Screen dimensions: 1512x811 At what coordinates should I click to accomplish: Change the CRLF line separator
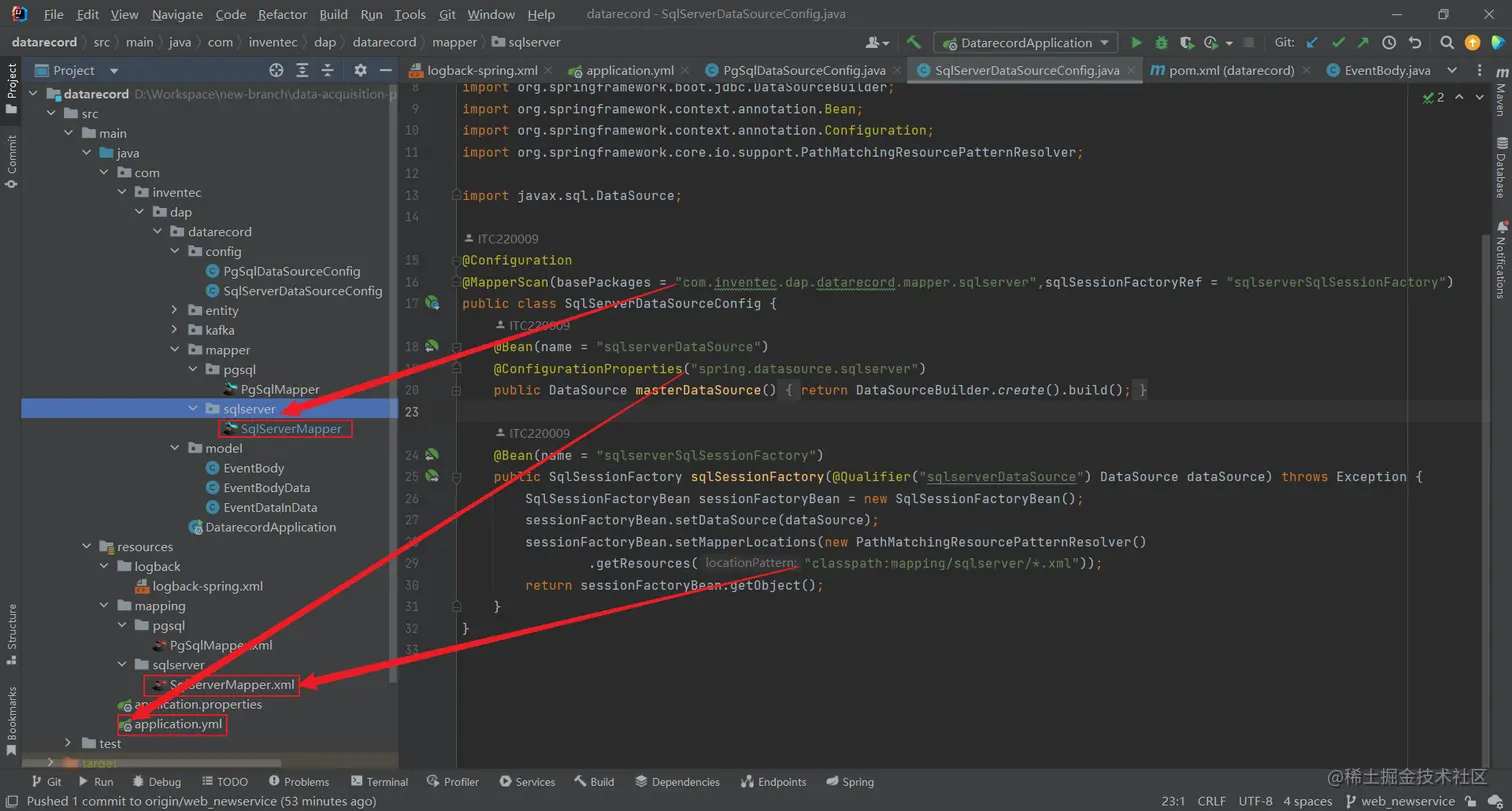(x=1211, y=801)
